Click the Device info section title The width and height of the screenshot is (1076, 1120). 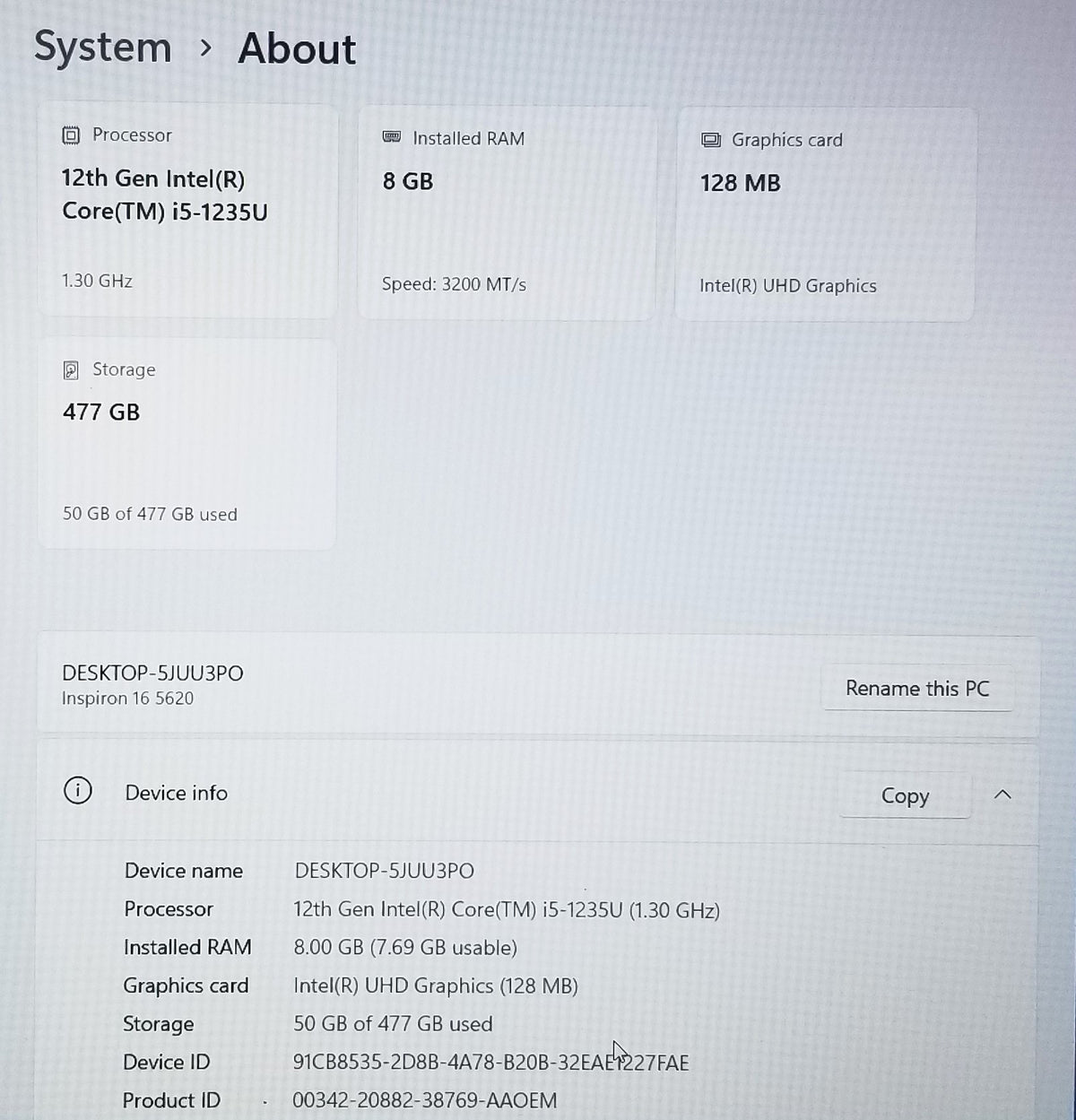177,793
